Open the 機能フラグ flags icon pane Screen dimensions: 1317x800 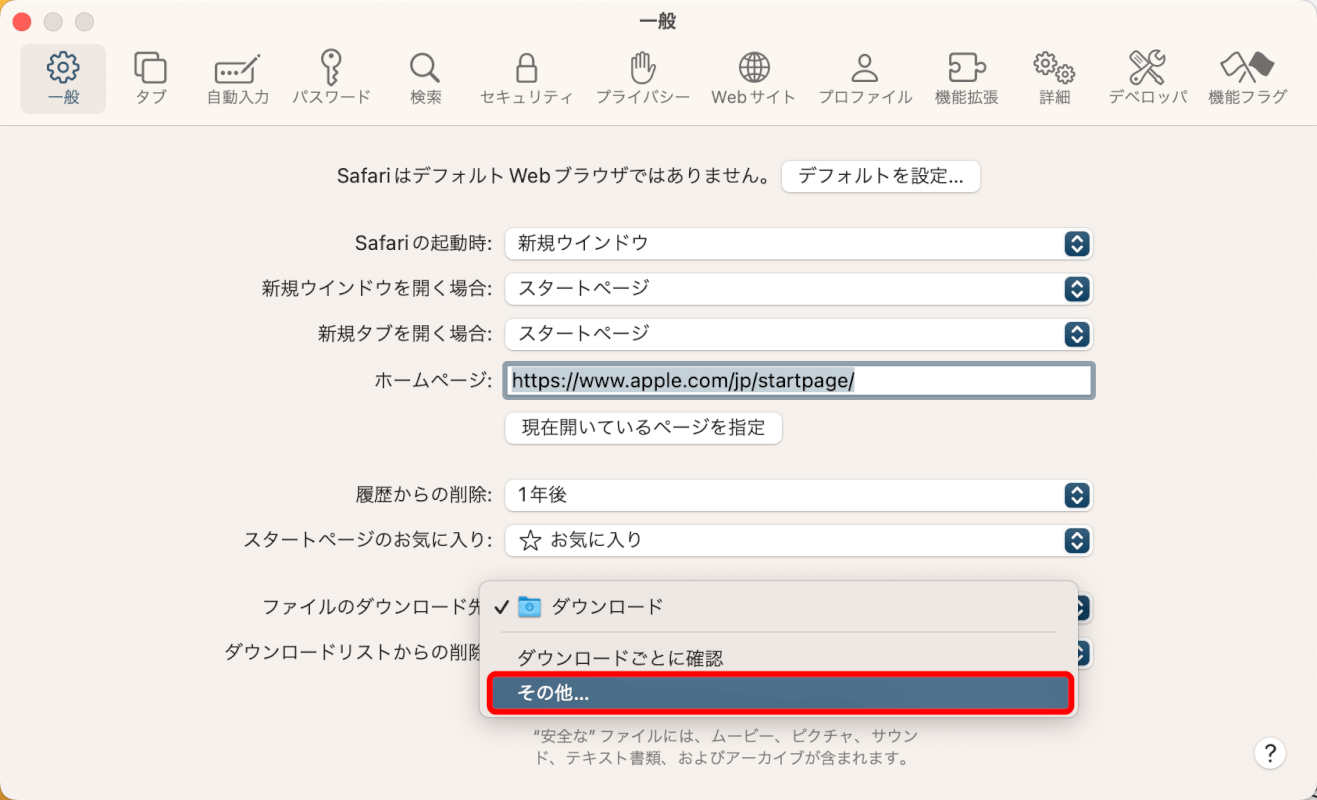1247,78
